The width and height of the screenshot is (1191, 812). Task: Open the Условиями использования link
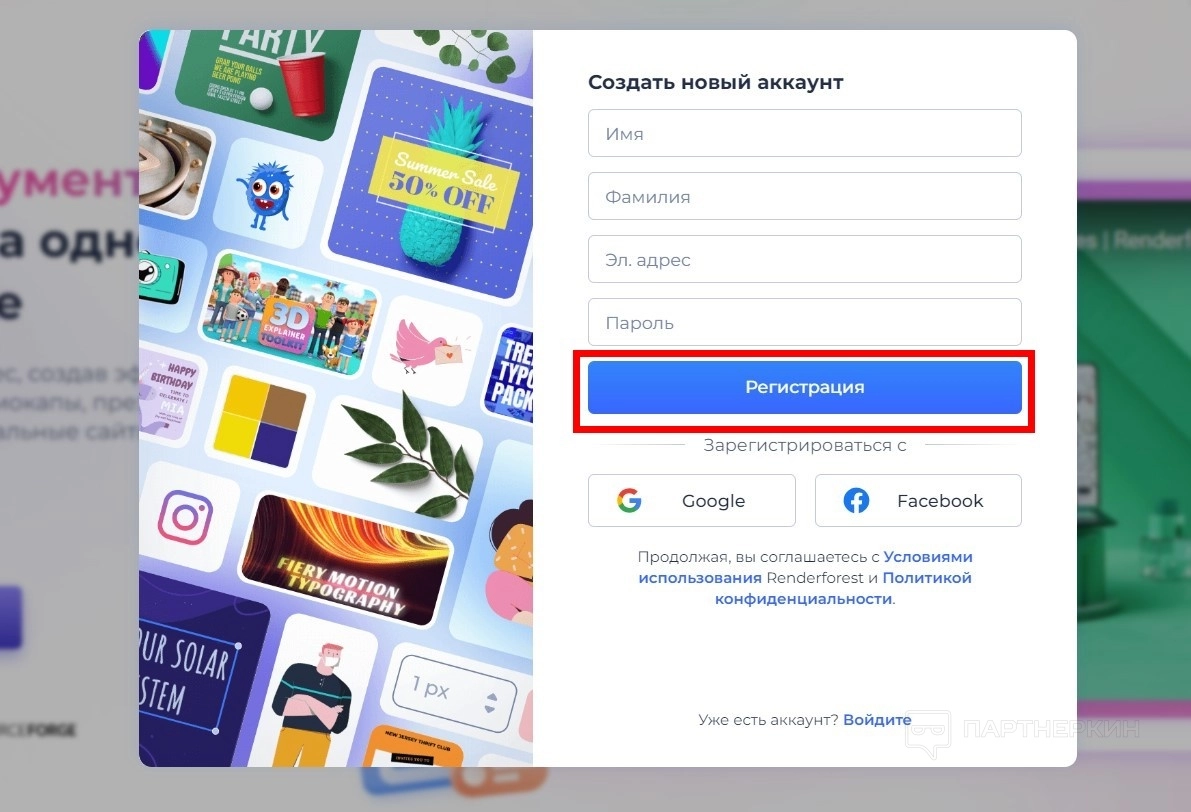tap(805, 567)
